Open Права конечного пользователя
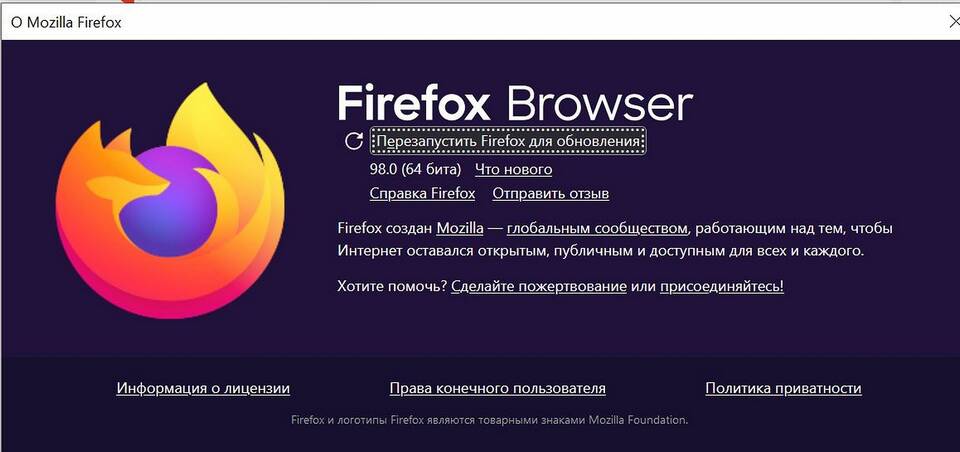 click(498, 388)
